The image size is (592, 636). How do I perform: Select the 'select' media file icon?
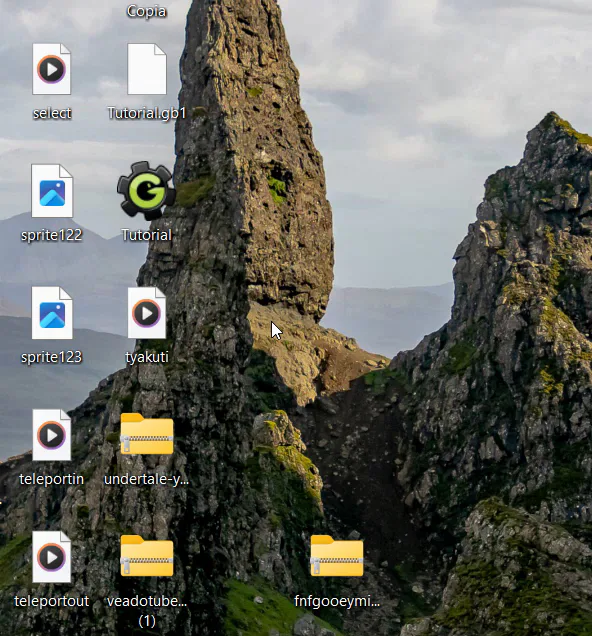point(51,69)
